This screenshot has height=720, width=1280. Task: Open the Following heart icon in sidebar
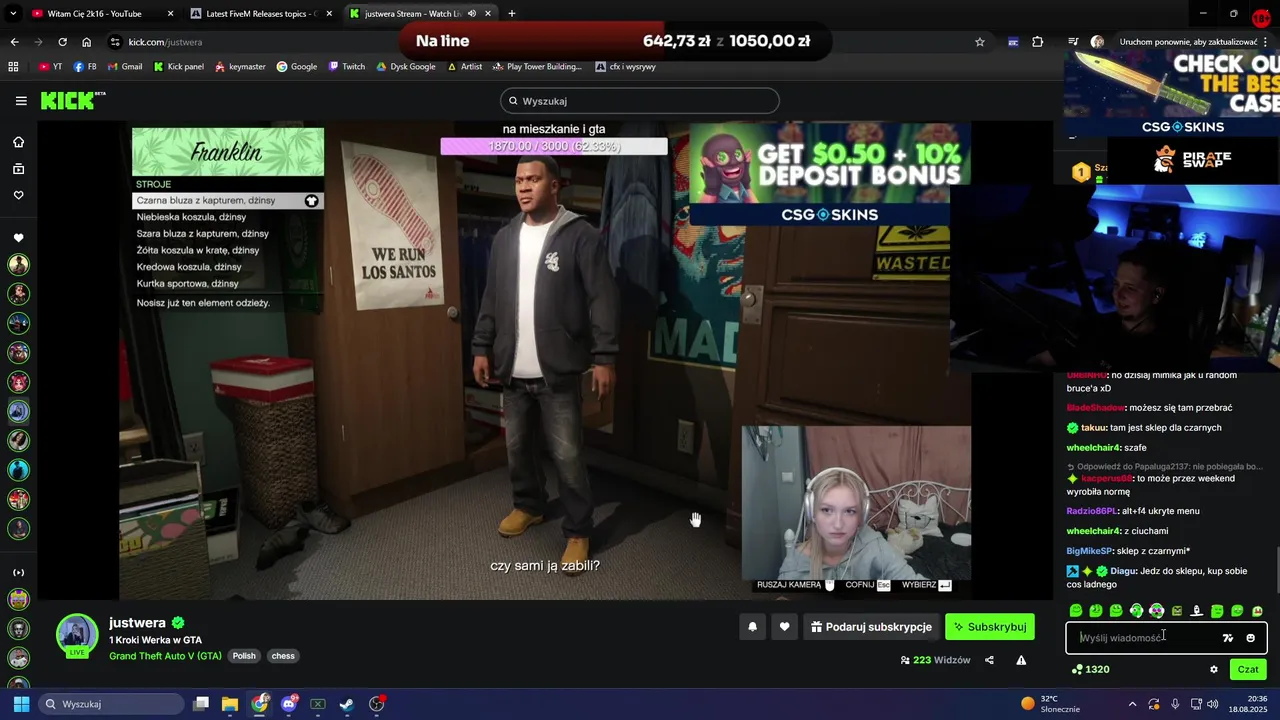18,195
